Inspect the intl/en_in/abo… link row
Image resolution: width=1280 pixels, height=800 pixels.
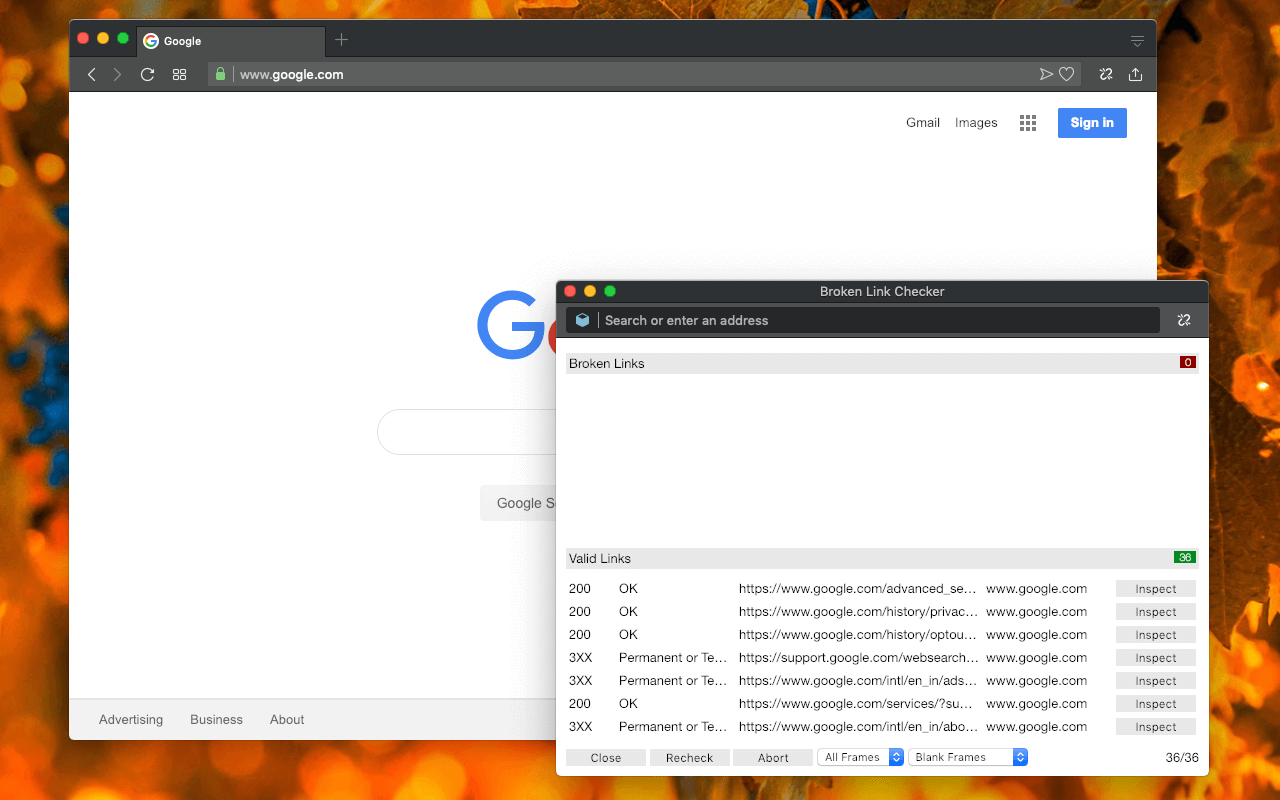point(1156,727)
